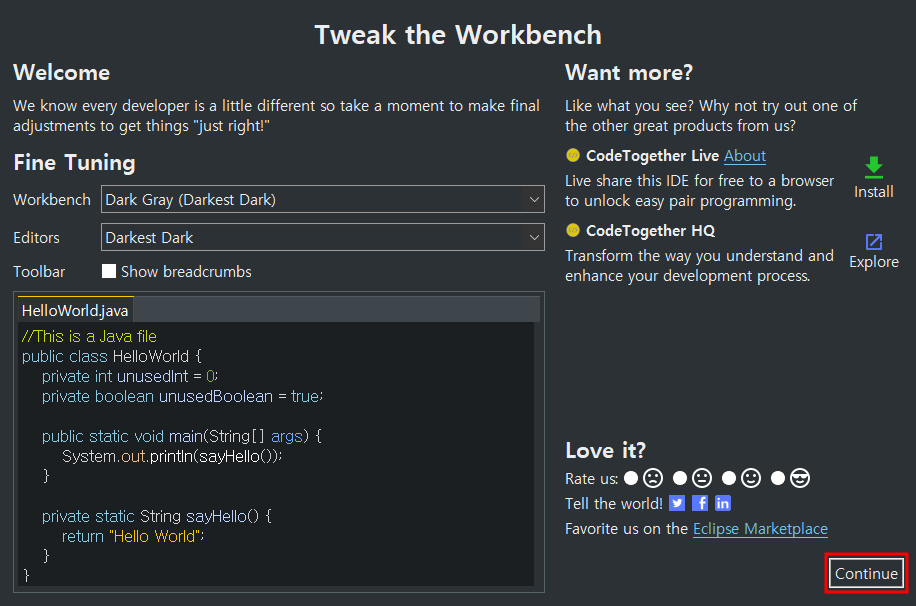The image size is (916, 606).
Task: Share on LinkedIn icon
Action: [x=723, y=503]
